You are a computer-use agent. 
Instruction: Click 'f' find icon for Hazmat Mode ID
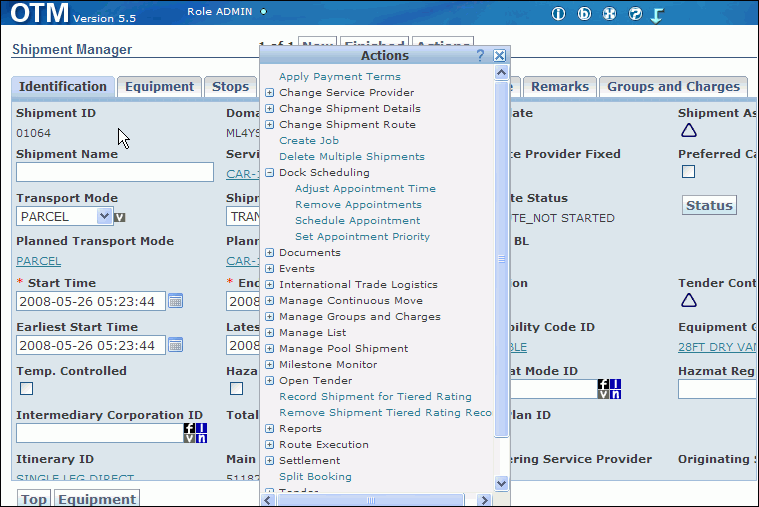(603, 384)
